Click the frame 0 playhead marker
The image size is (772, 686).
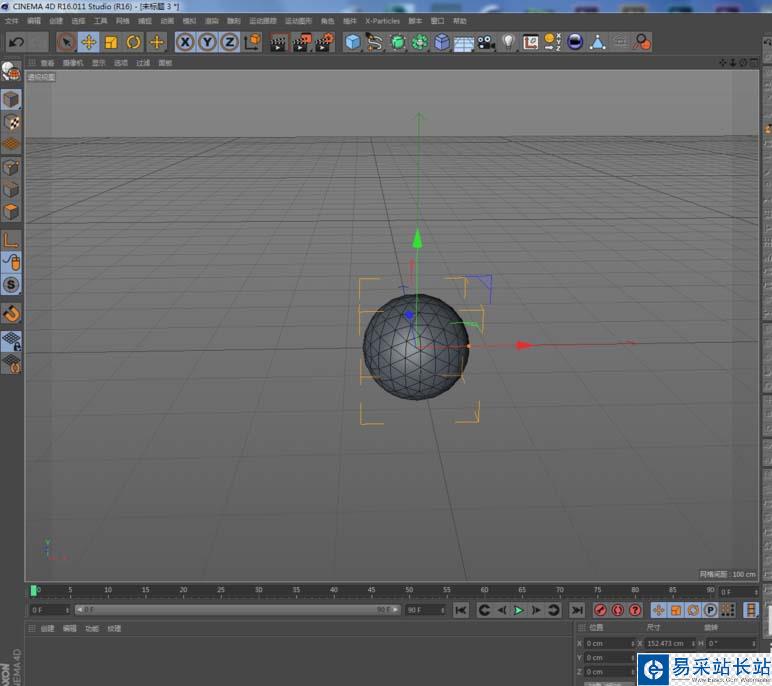[x=34, y=590]
